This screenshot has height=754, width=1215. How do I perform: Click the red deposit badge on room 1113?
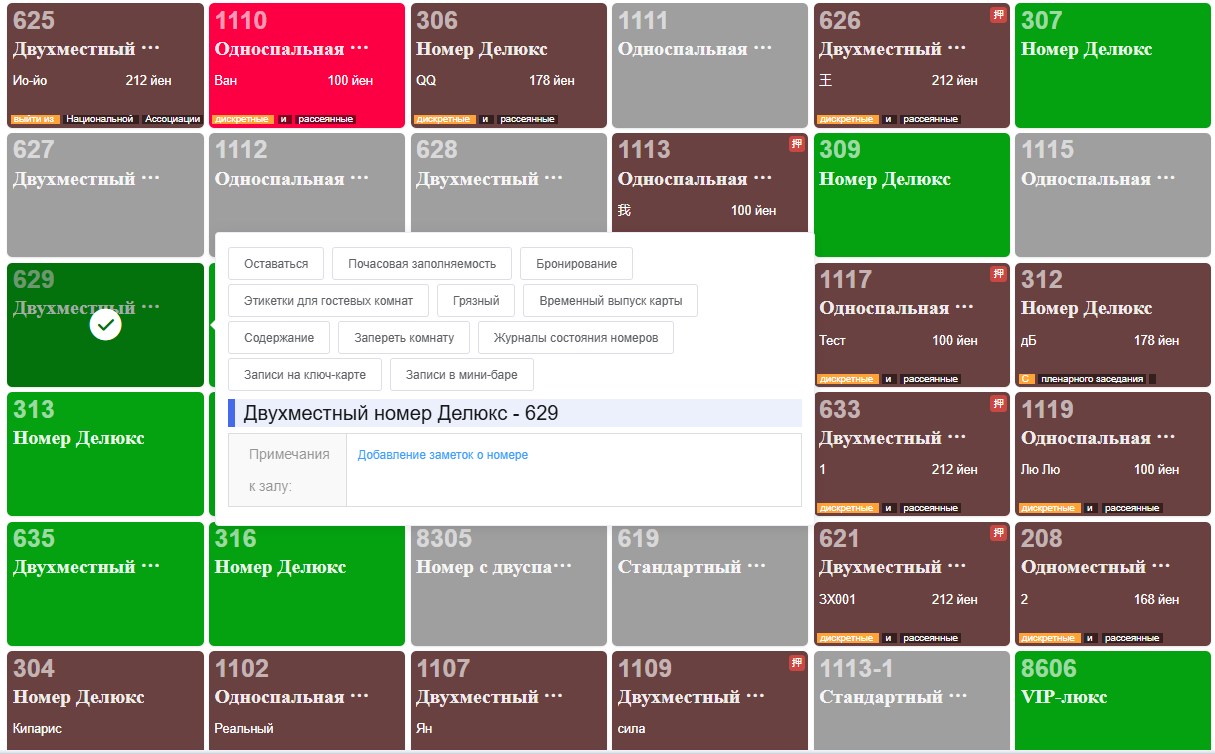797,144
